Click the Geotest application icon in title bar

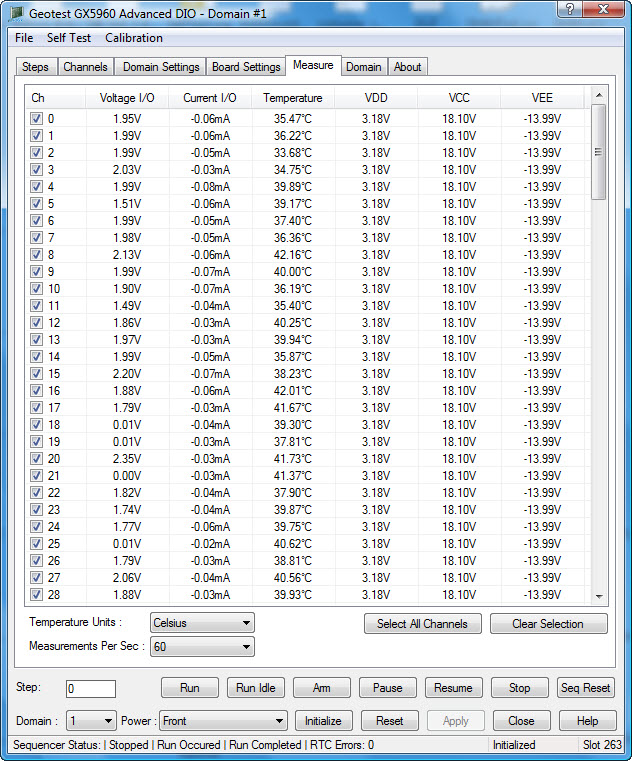(16, 13)
